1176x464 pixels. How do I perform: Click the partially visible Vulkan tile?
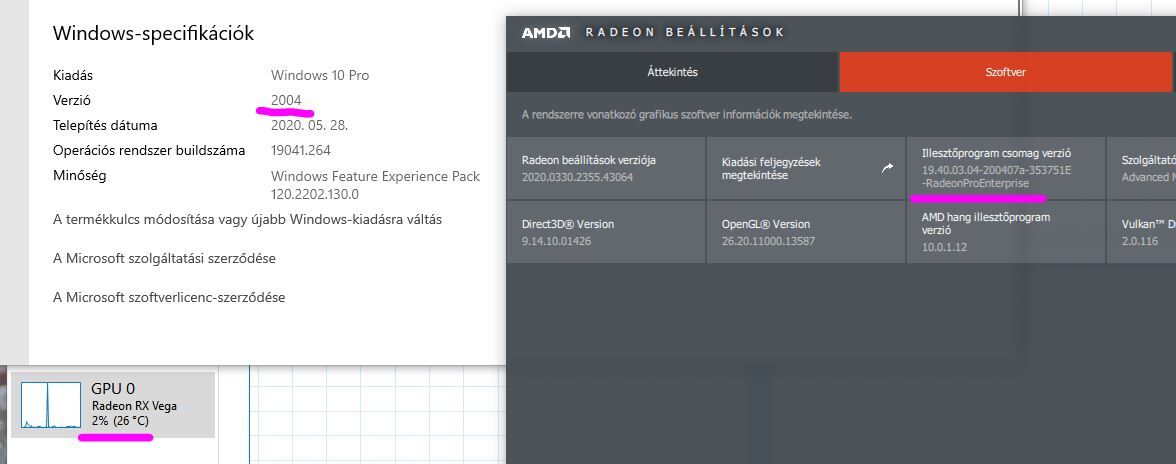(1142, 232)
